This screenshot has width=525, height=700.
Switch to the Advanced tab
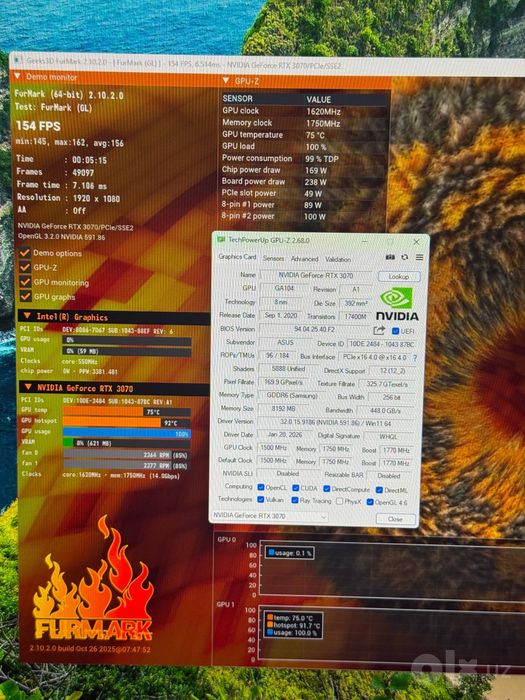pos(304,259)
